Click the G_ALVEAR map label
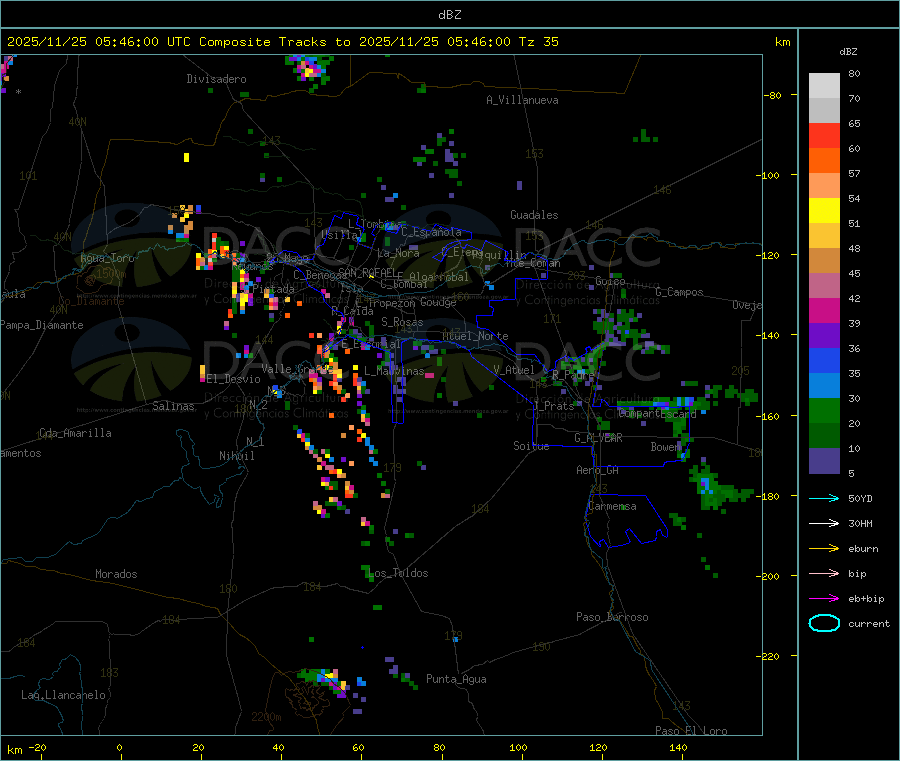Viewport: 900px width, 761px height. click(598, 438)
